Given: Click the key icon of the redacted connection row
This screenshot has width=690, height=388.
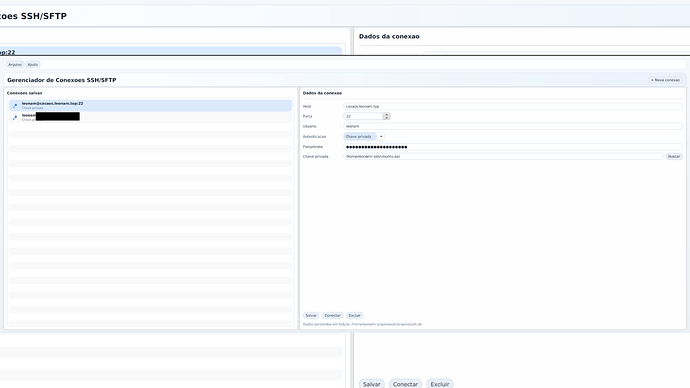Looking at the screenshot, I should 15,117.
